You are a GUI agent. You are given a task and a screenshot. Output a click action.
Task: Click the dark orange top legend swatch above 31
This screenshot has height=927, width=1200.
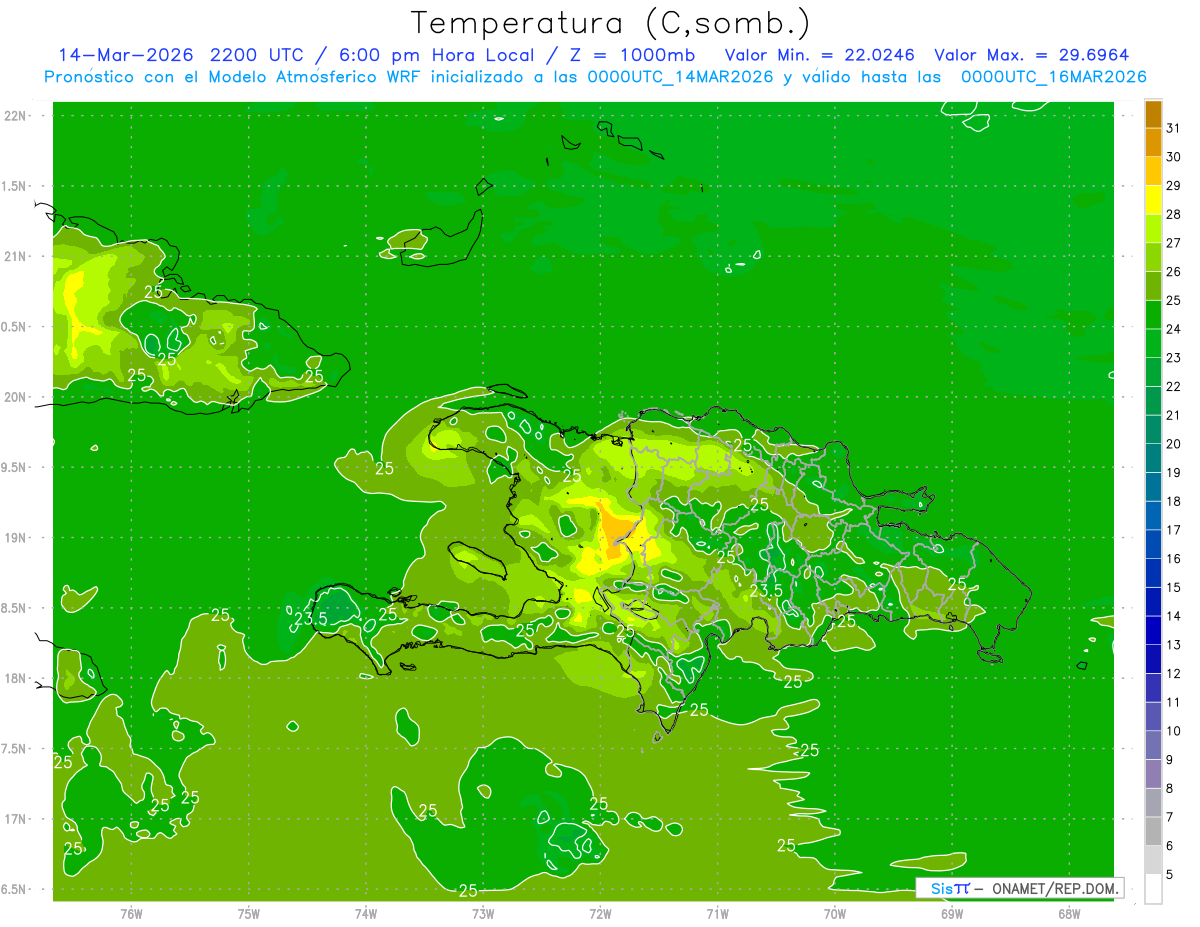(x=1153, y=114)
